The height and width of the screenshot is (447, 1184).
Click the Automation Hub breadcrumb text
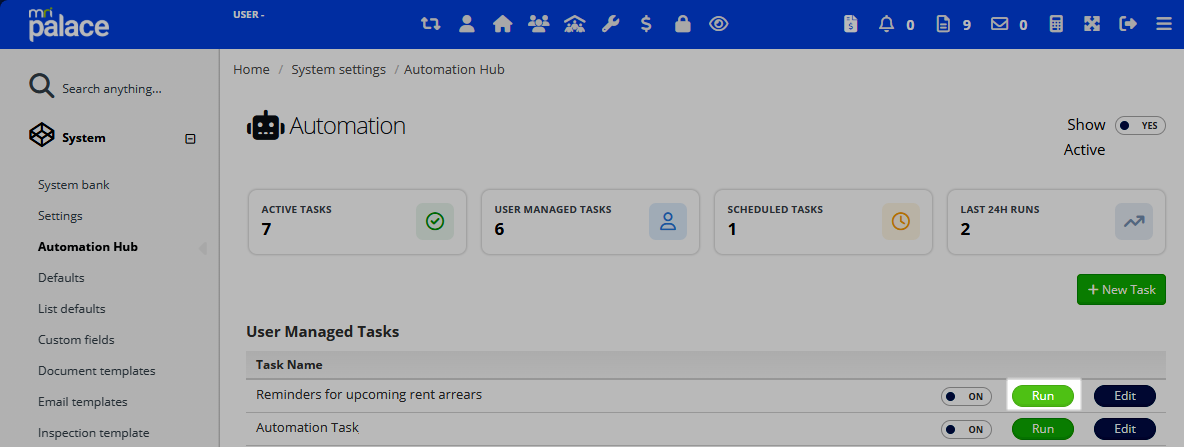pyautogui.click(x=454, y=69)
